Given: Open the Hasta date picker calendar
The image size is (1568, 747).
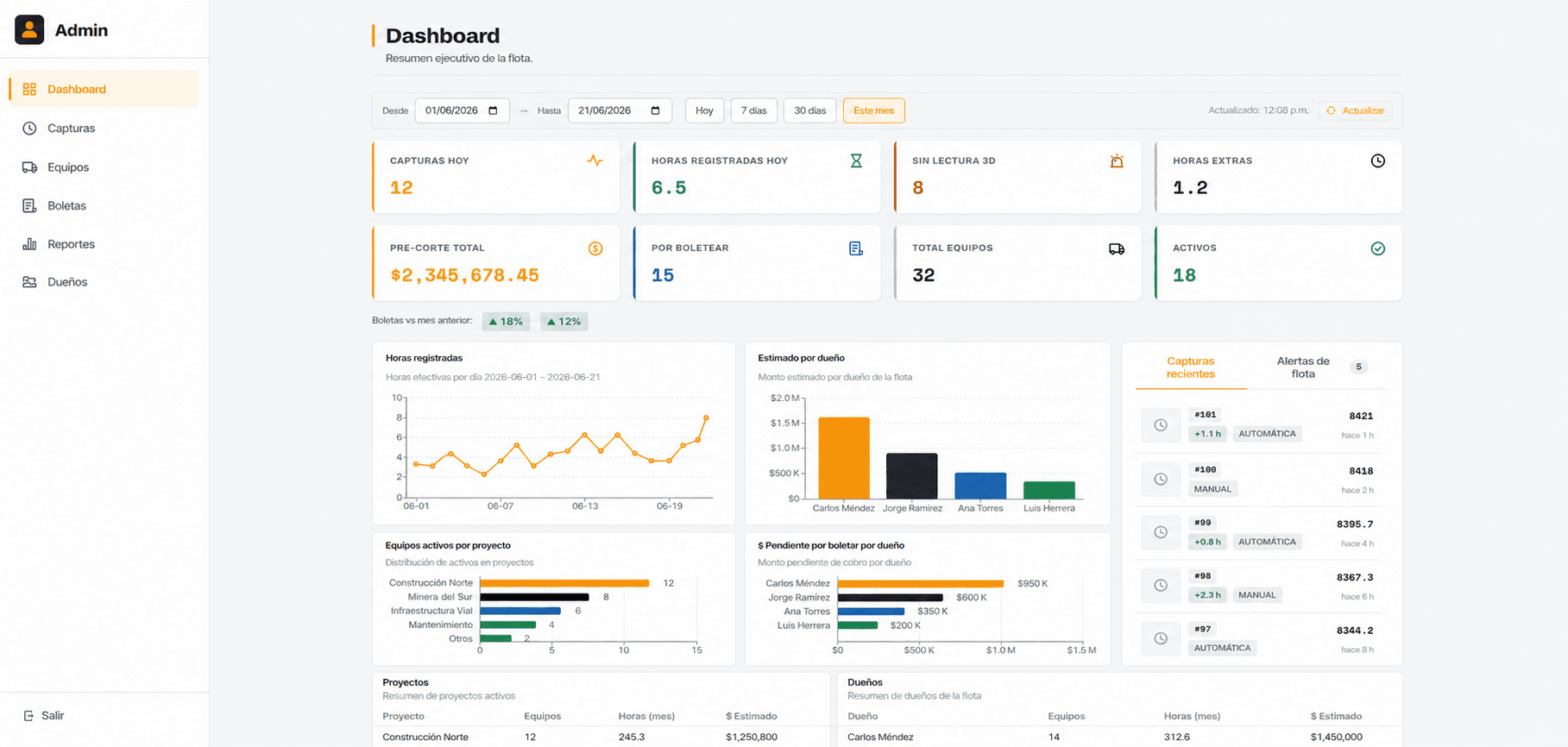Looking at the screenshot, I should click(655, 110).
